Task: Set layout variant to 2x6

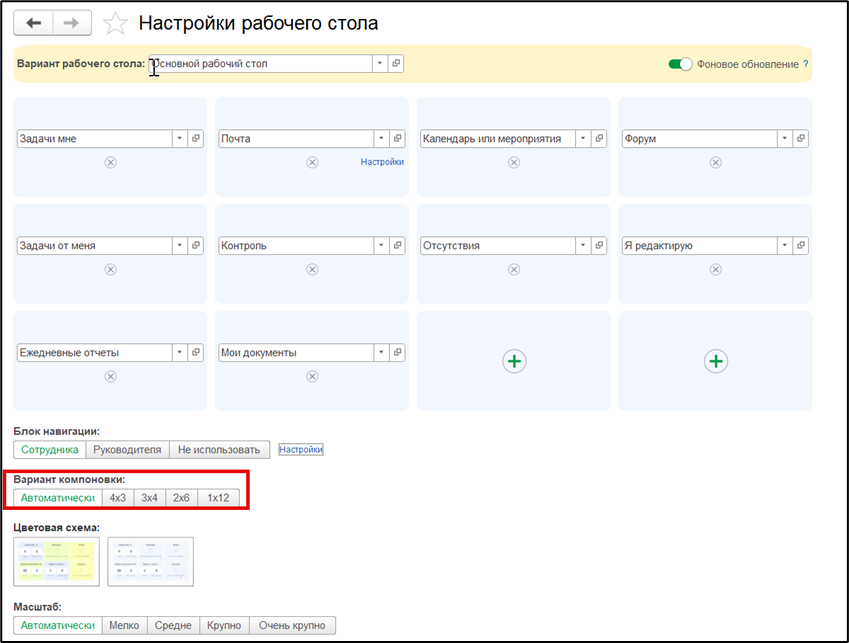Action: pyautogui.click(x=181, y=498)
